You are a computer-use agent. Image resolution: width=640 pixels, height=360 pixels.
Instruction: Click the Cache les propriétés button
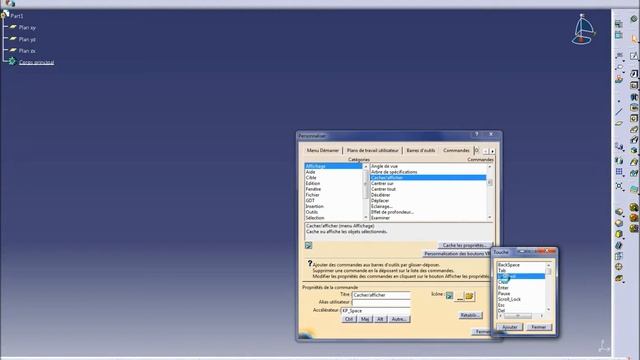[464, 245]
